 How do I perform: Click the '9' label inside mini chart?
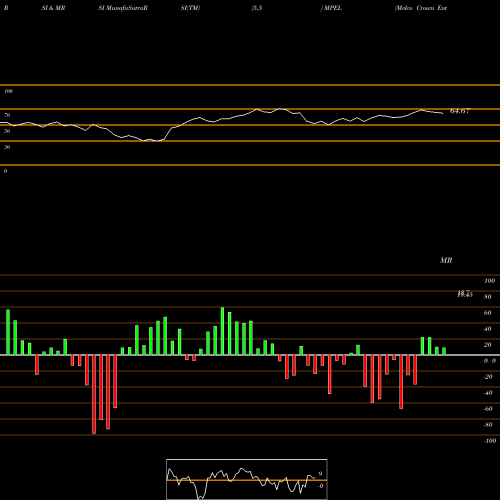(320, 474)
